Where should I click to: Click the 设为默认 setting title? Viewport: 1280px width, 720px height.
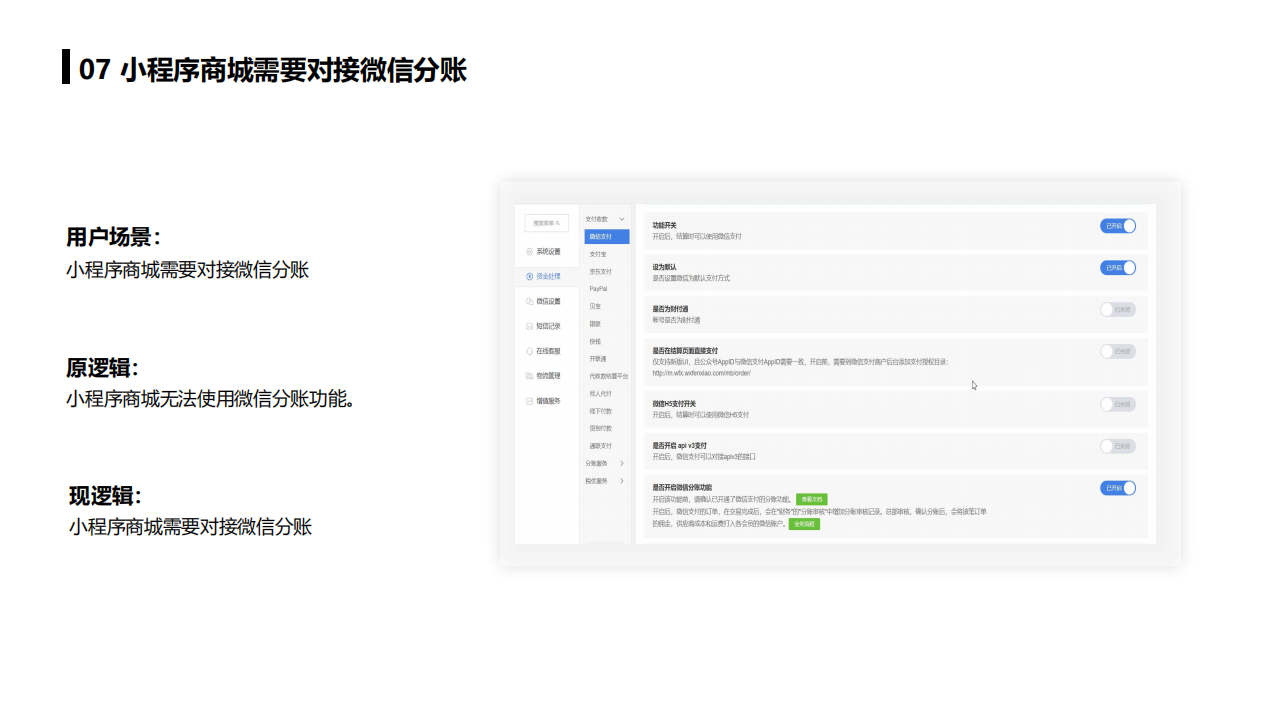tap(665, 268)
